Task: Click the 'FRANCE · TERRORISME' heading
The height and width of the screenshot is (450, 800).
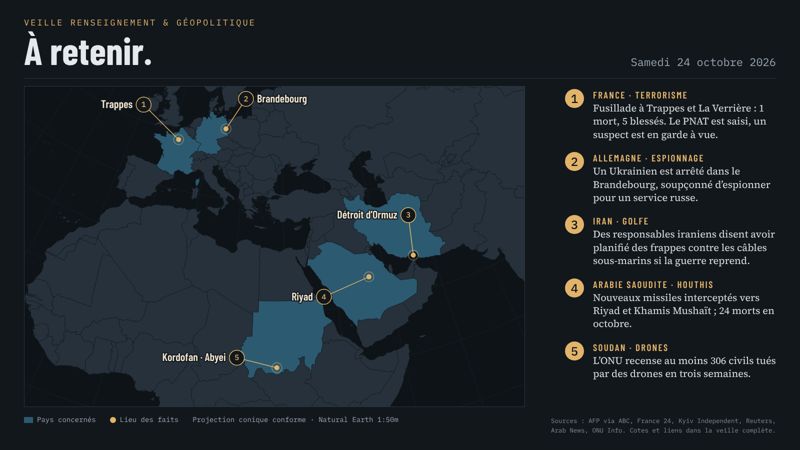Action: [640, 95]
